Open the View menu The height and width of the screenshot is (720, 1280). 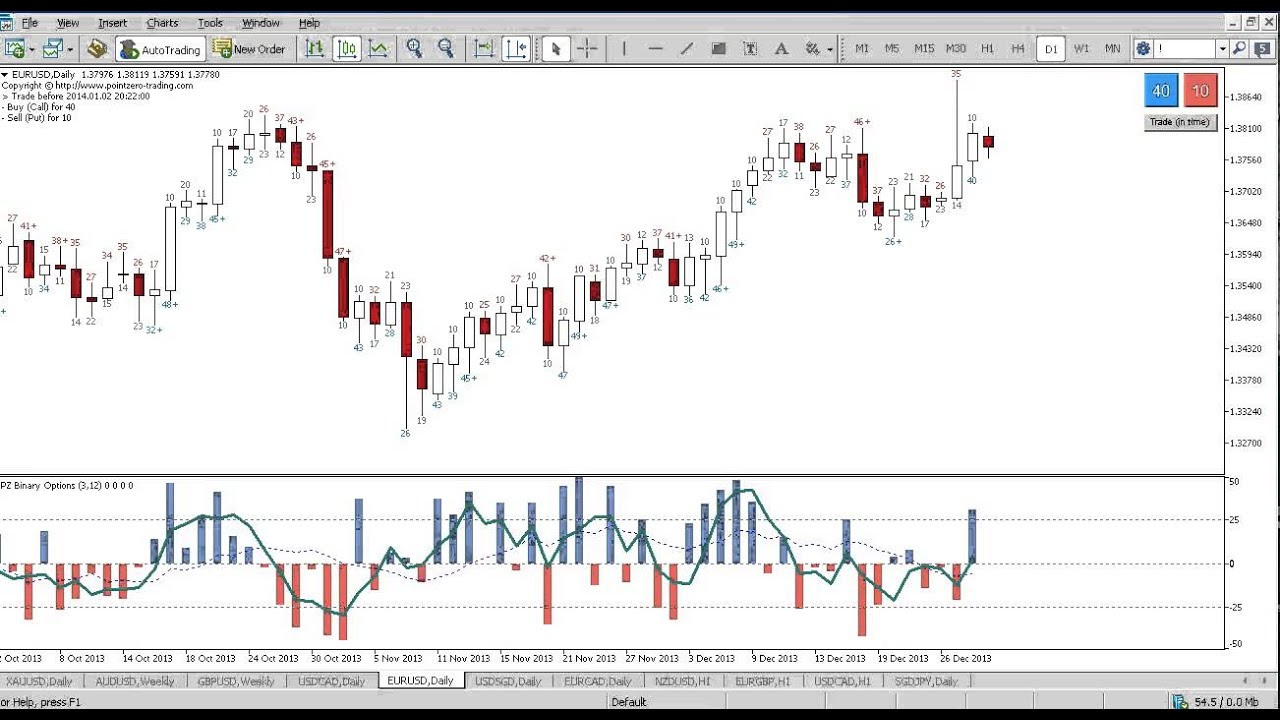[68, 23]
